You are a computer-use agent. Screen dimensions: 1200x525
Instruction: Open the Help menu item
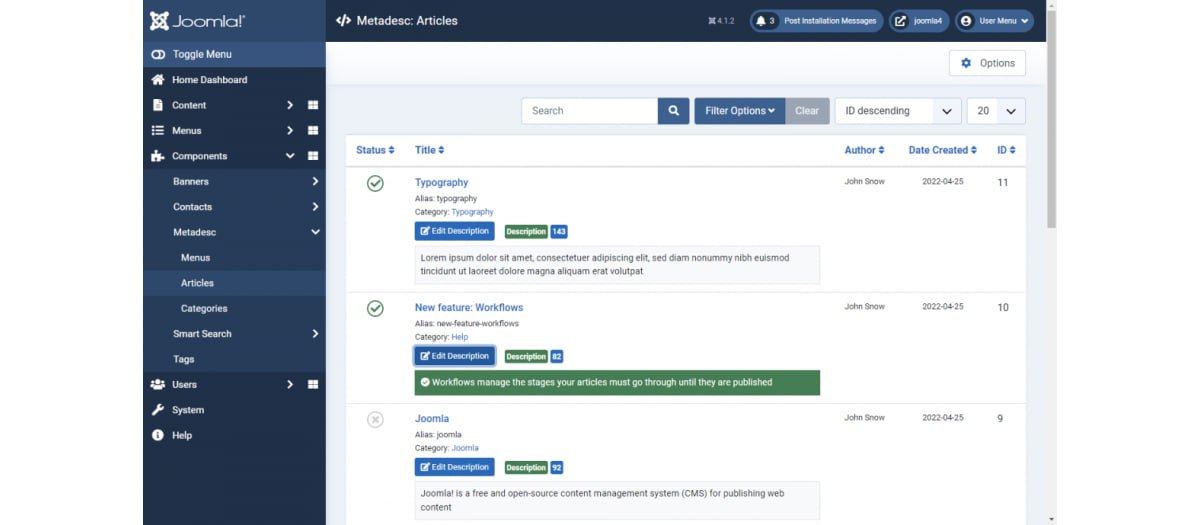(234, 436)
